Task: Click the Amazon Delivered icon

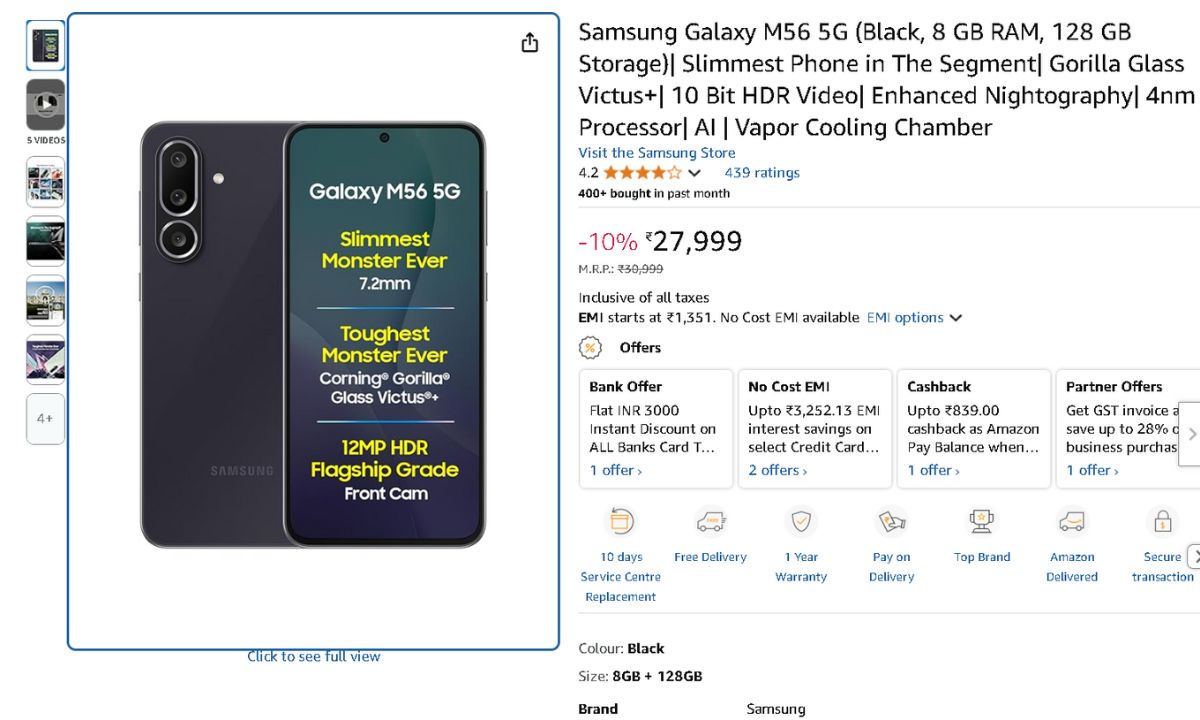Action: click(x=1072, y=522)
